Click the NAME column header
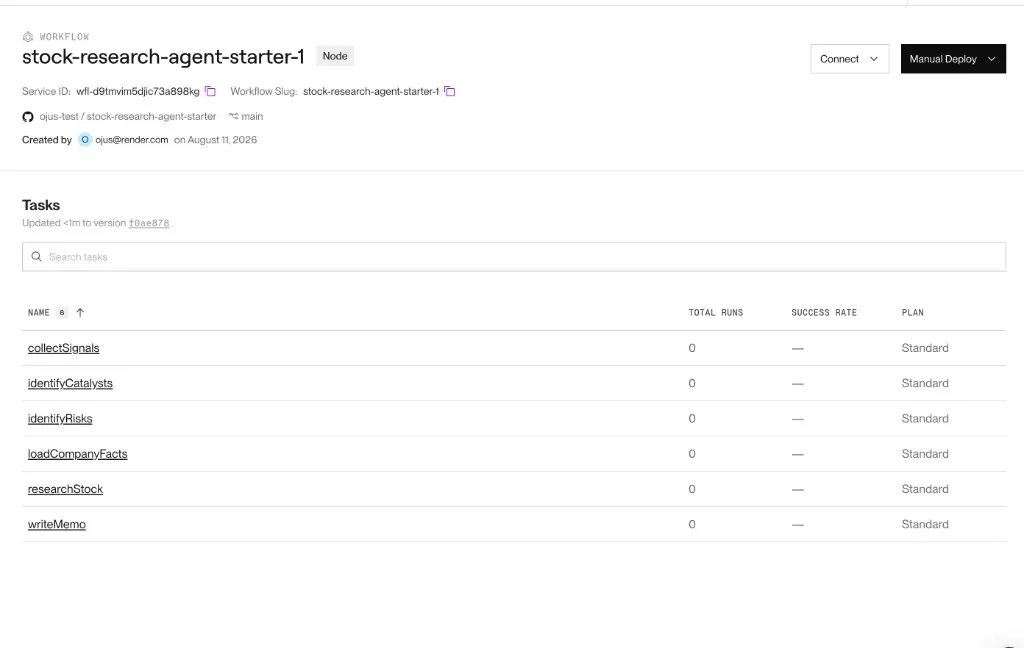 (39, 312)
